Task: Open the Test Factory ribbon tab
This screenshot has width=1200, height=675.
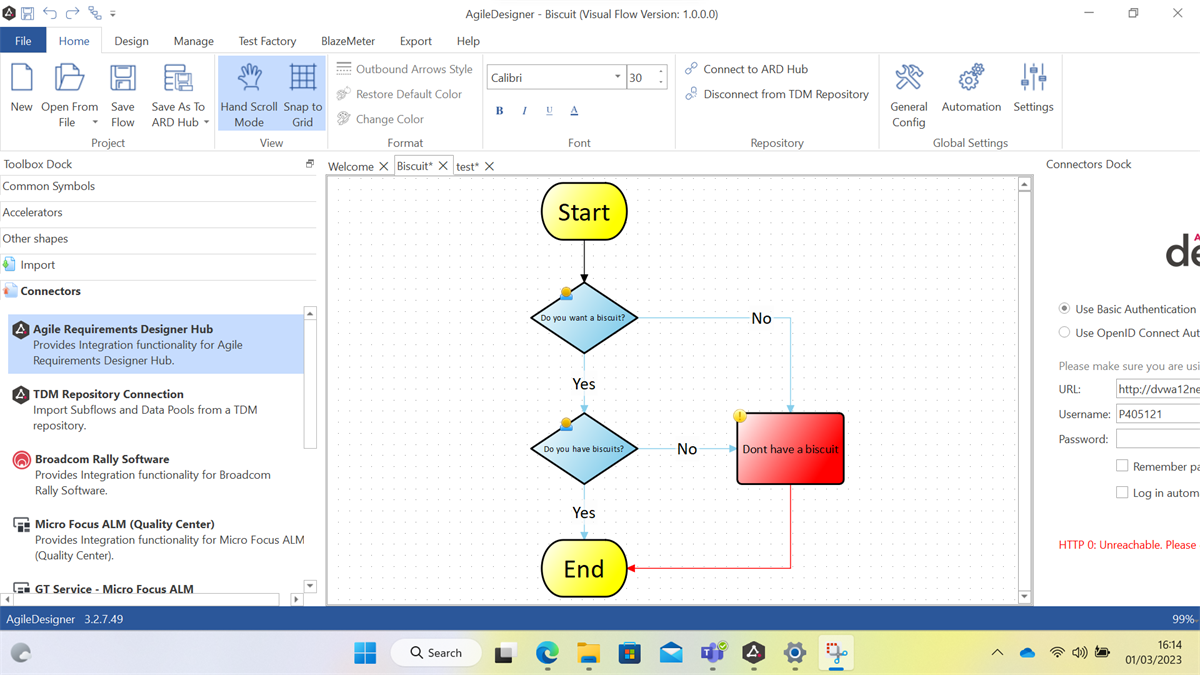Action: [267, 41]
